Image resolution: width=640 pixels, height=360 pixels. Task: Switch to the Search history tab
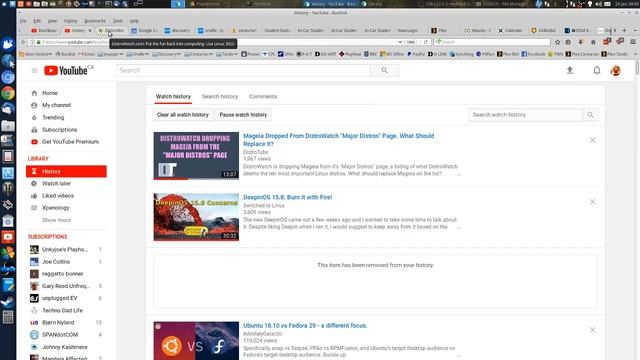220,97
